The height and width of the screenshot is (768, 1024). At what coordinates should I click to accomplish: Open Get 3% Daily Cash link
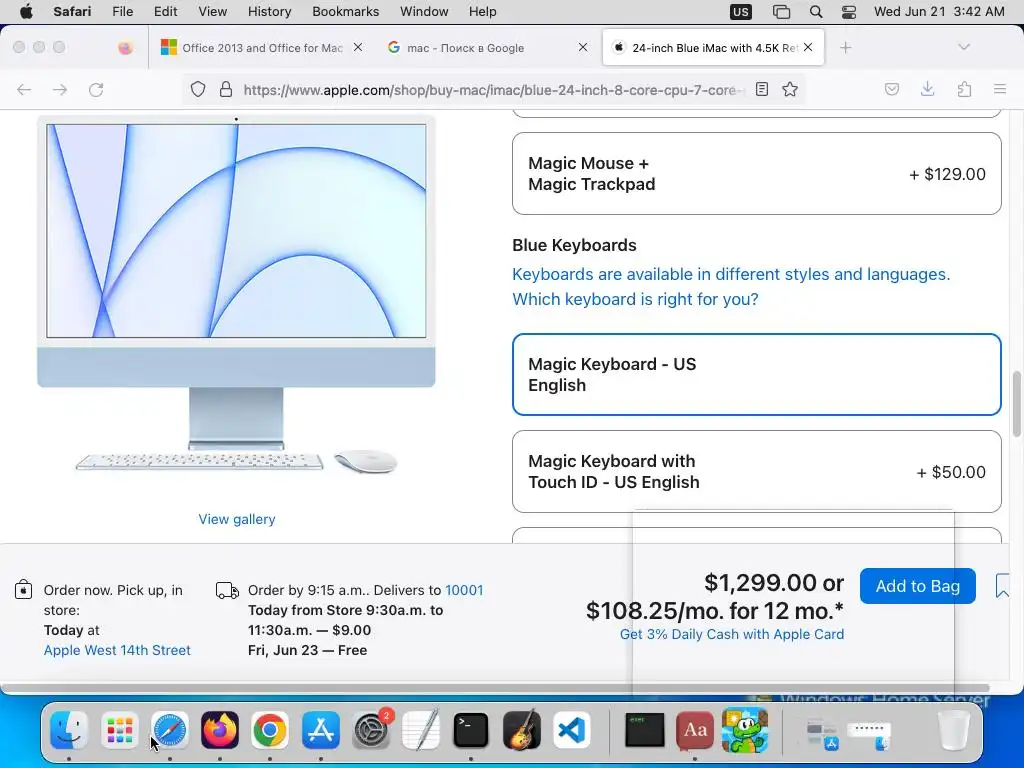(732, 634)
